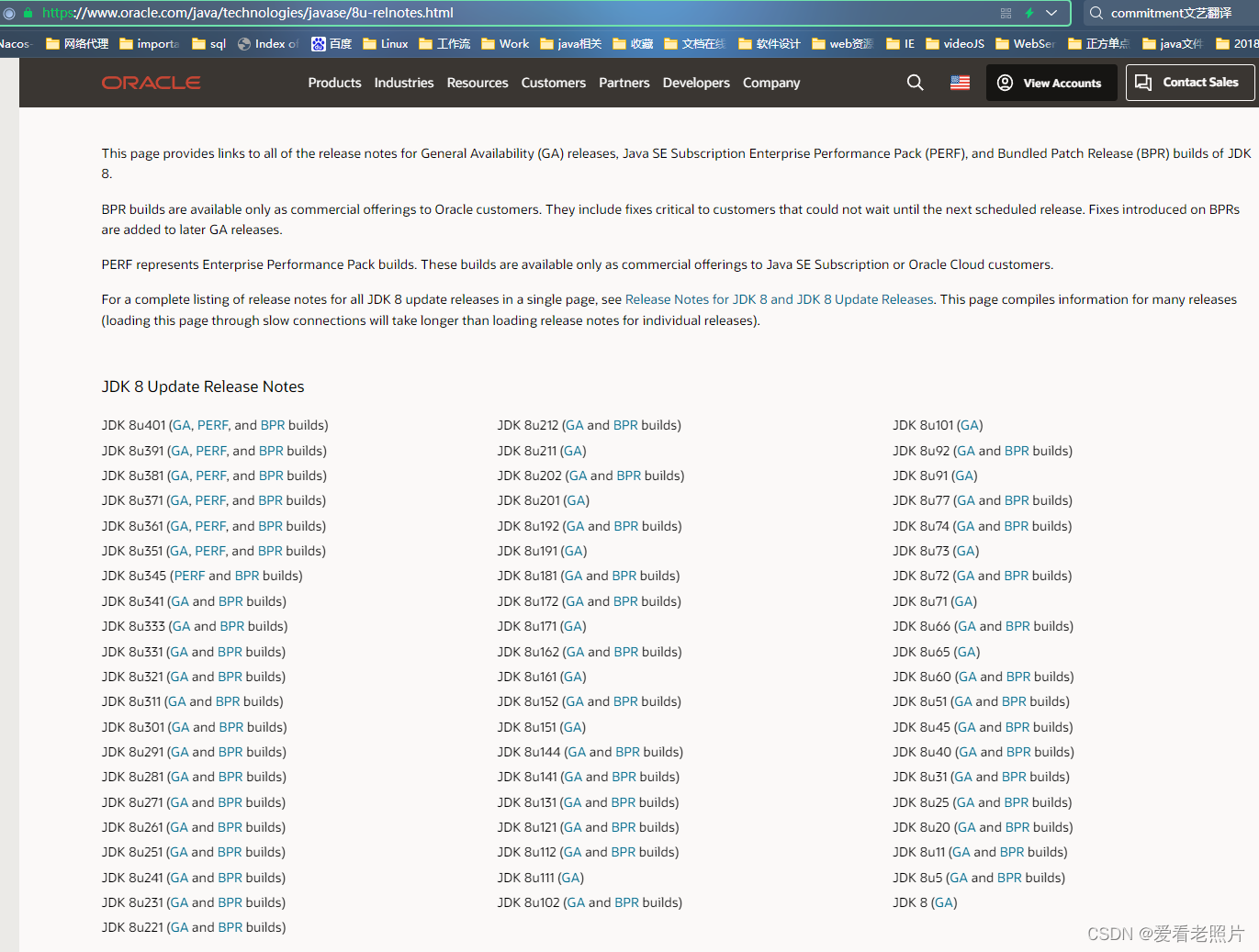Open PERF link for JDK 8u345
This screenshot has width=1259, height=952.
click(189, 576)
